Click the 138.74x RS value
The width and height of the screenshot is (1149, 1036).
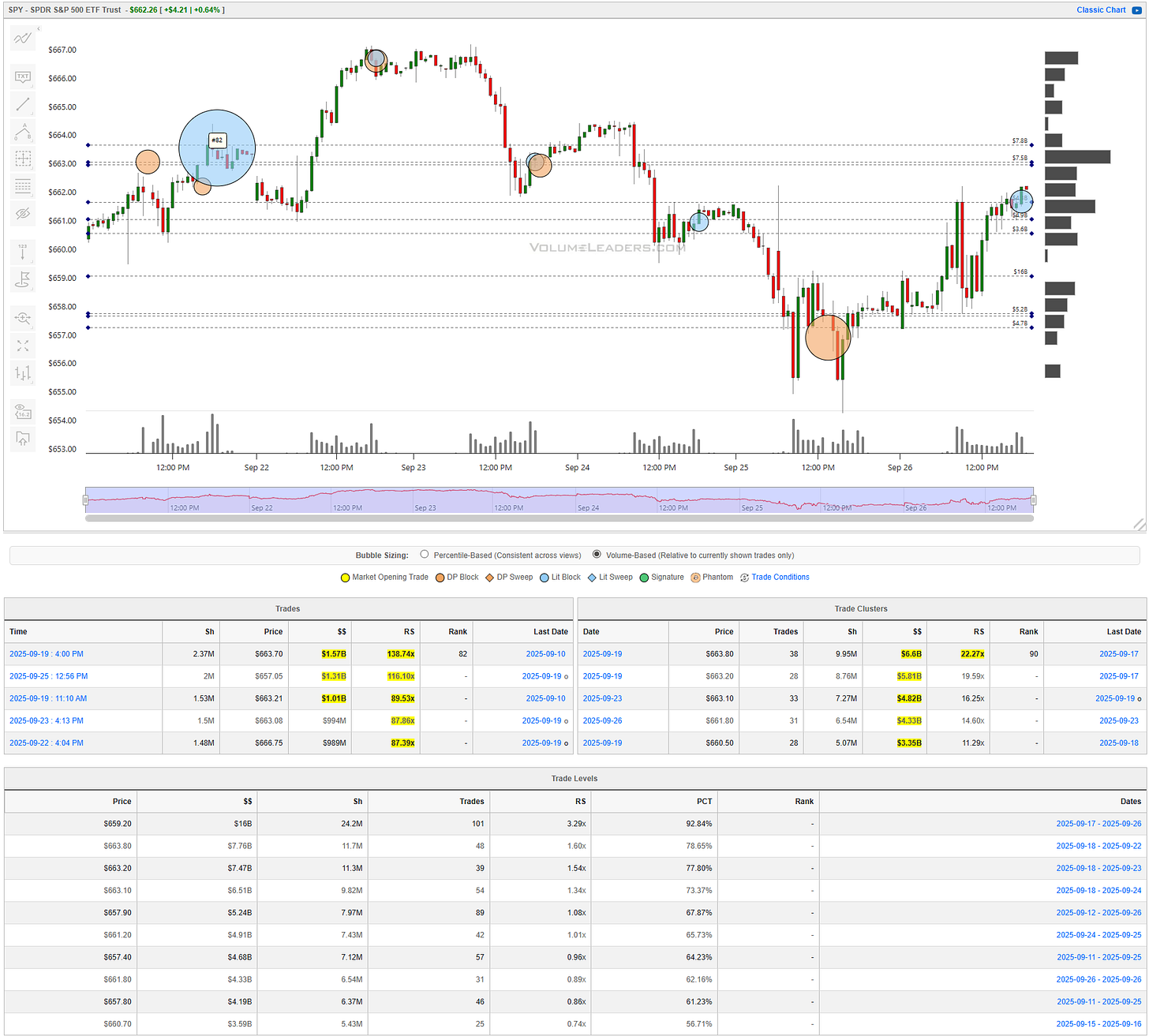tap(401, 654)
